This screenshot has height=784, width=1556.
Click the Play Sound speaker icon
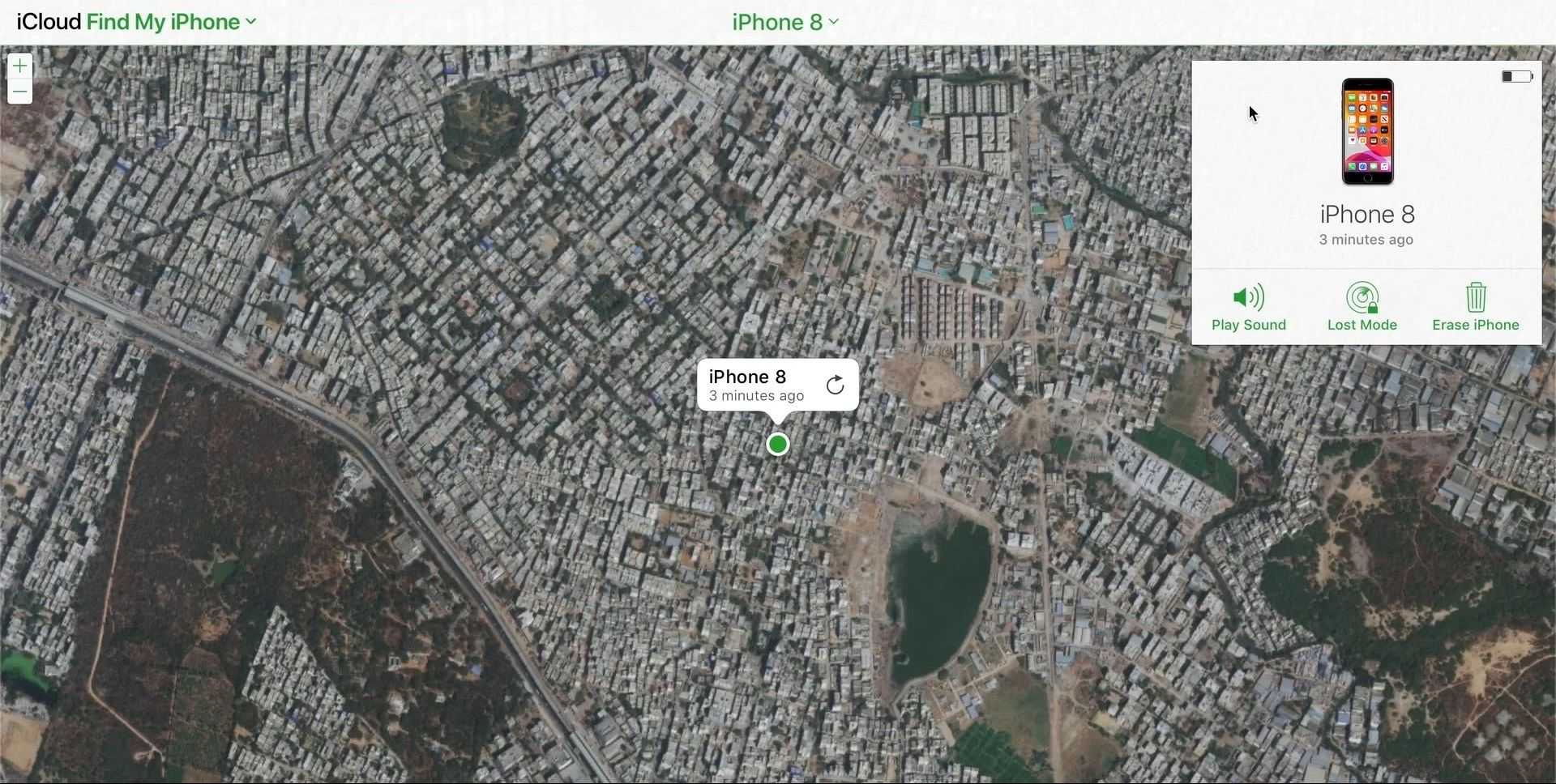(x=1248, y=297)
